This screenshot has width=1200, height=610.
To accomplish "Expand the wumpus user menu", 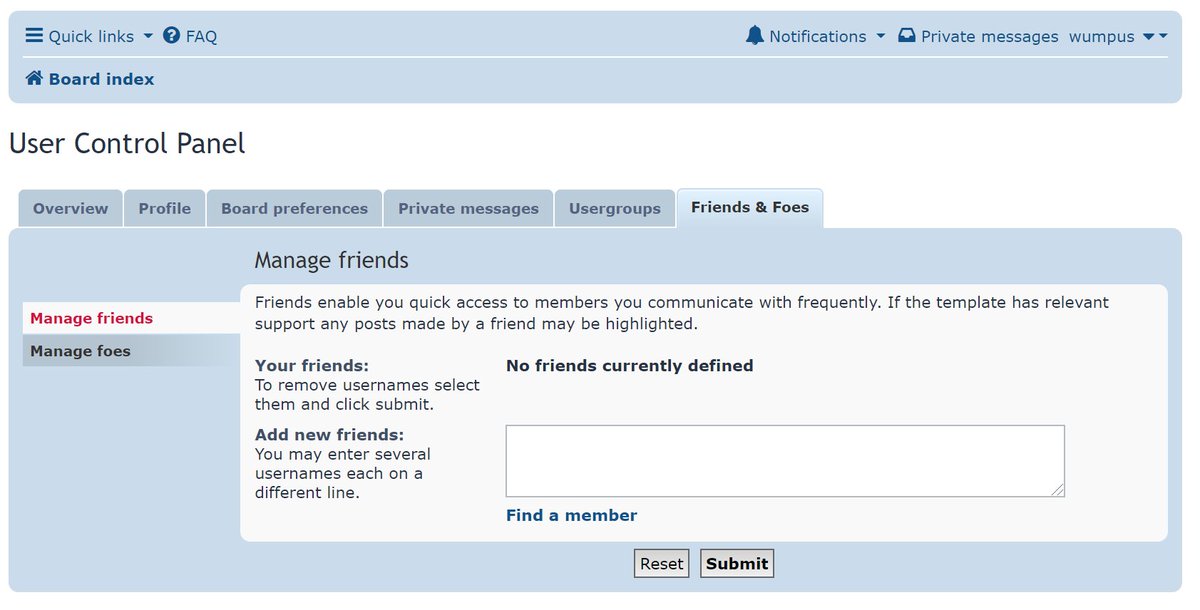I will pyautogui.click(x=1155, y=36).
